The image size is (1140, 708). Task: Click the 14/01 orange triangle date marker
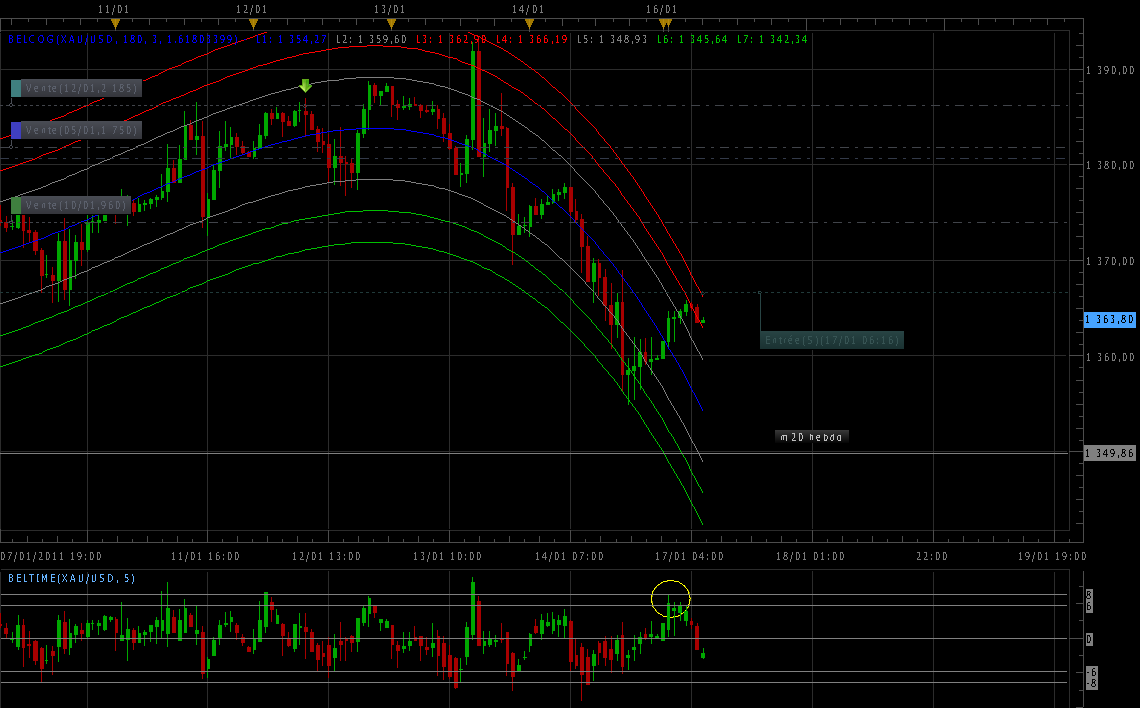tap(529, 23)
